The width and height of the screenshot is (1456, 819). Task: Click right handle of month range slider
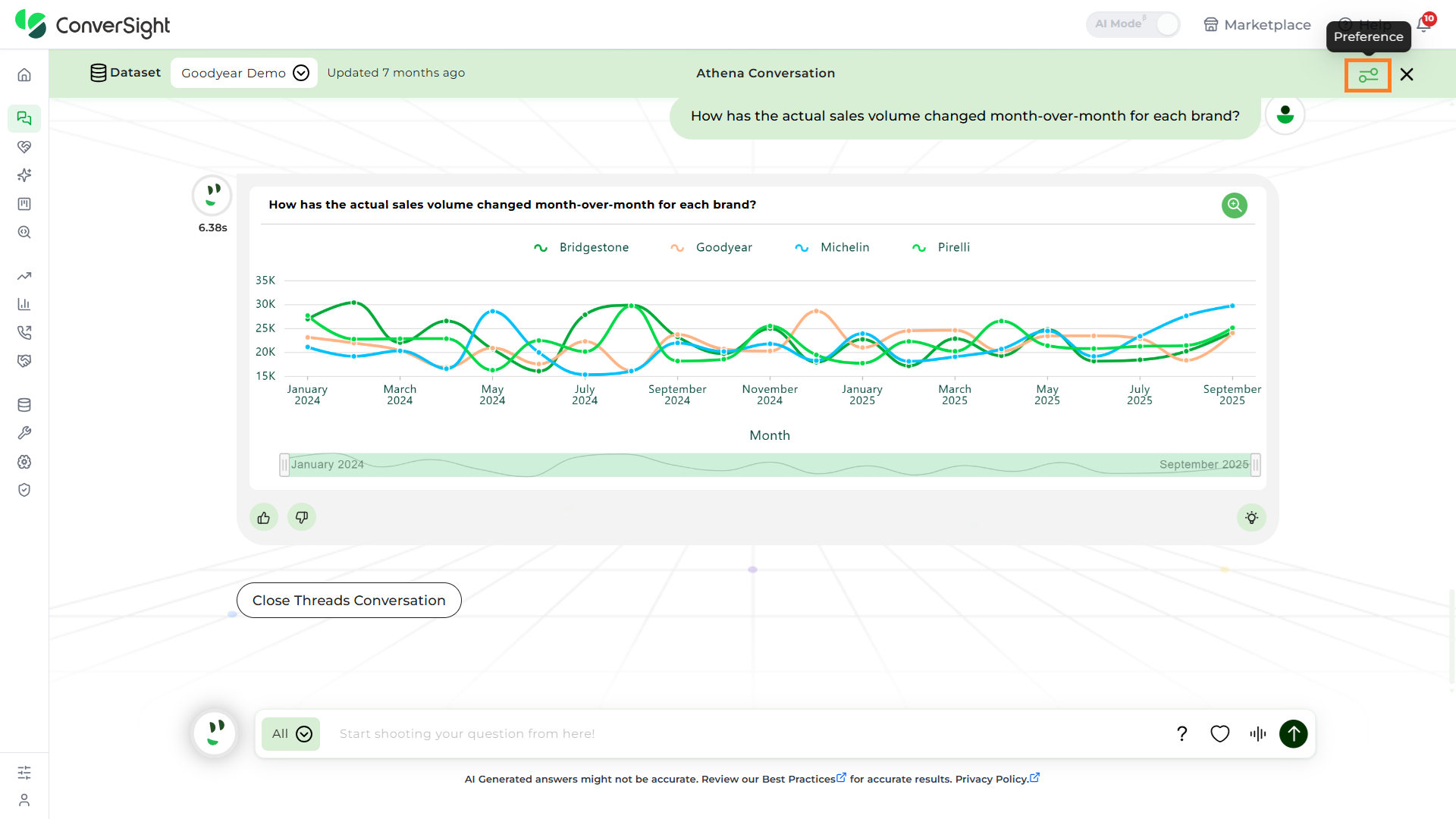click(x=1256, y=464)
